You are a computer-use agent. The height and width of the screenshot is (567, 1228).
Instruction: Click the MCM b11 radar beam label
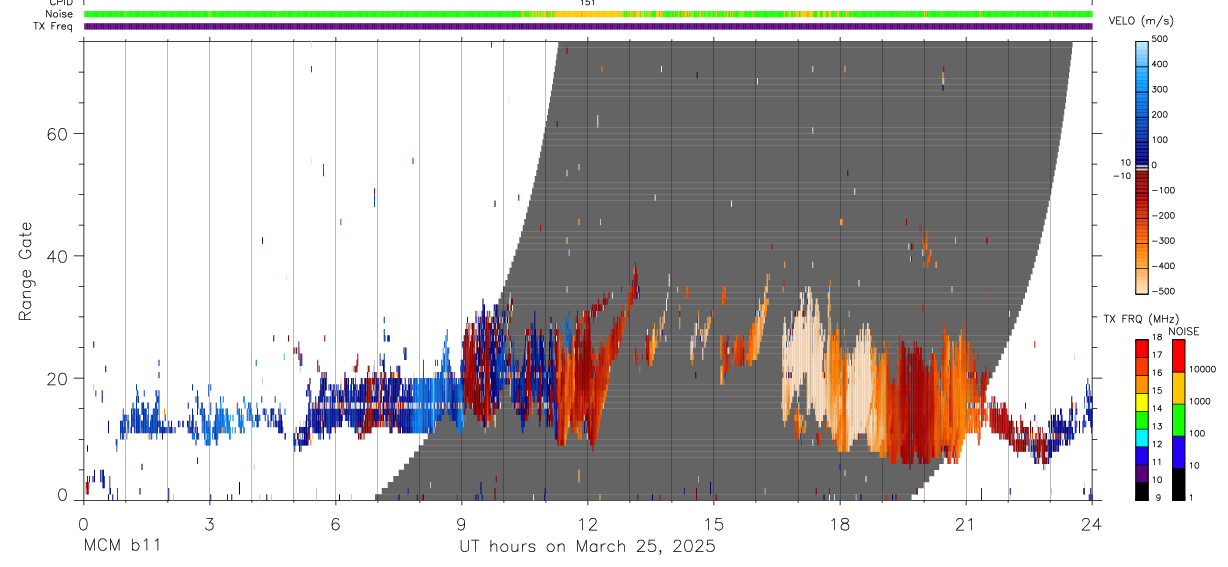coord(121,546)
